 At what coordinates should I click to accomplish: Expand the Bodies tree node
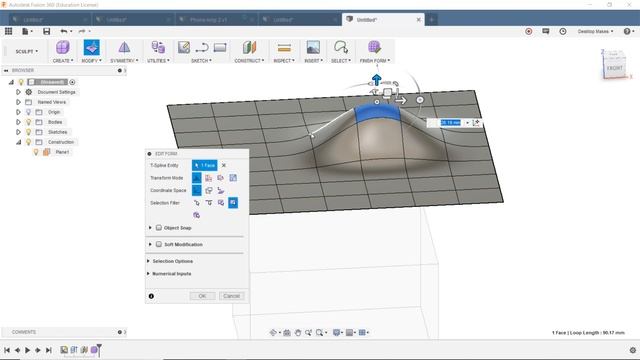point(18,122)
